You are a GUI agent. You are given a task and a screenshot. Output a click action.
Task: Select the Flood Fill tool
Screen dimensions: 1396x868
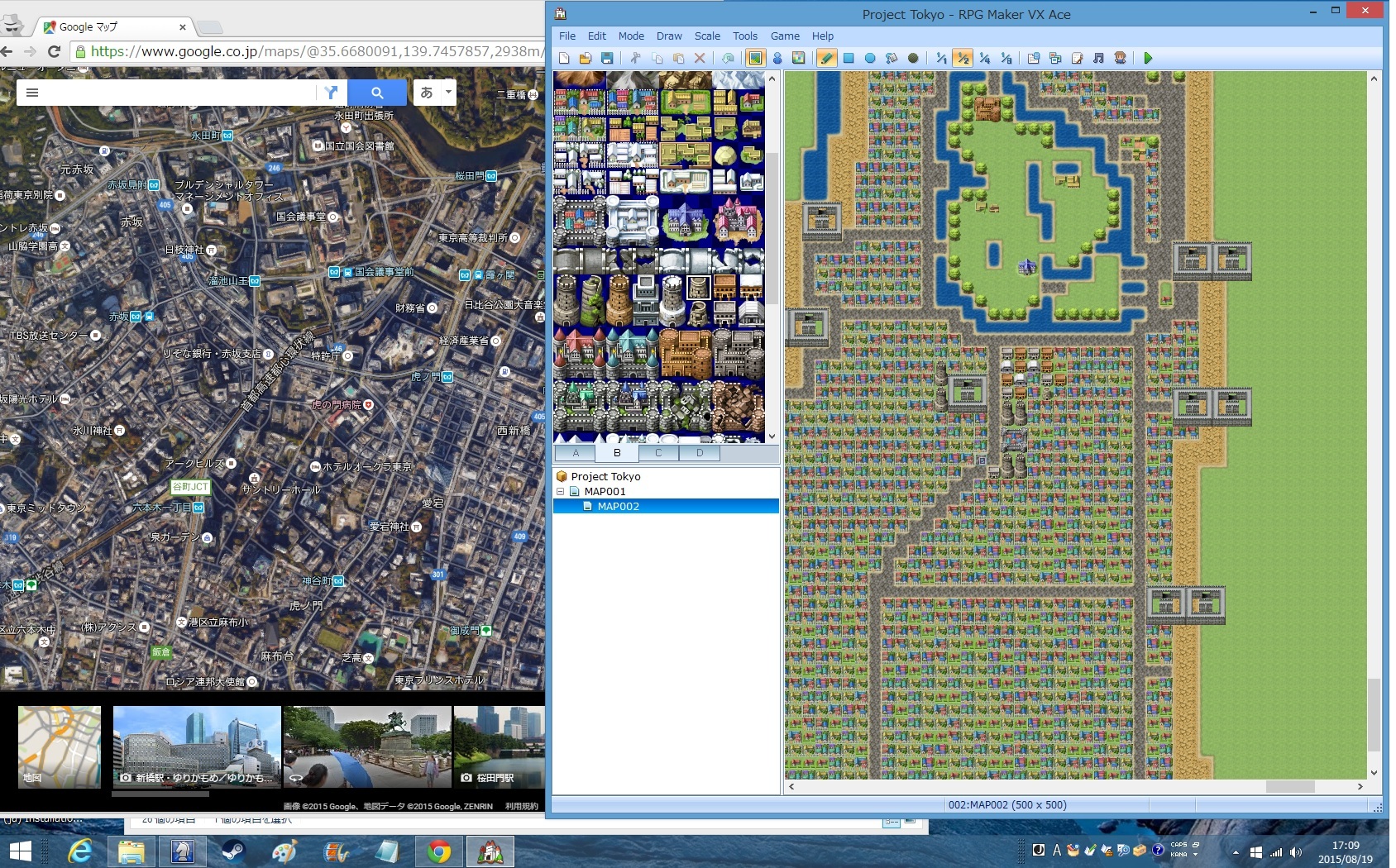click(892, 58)
